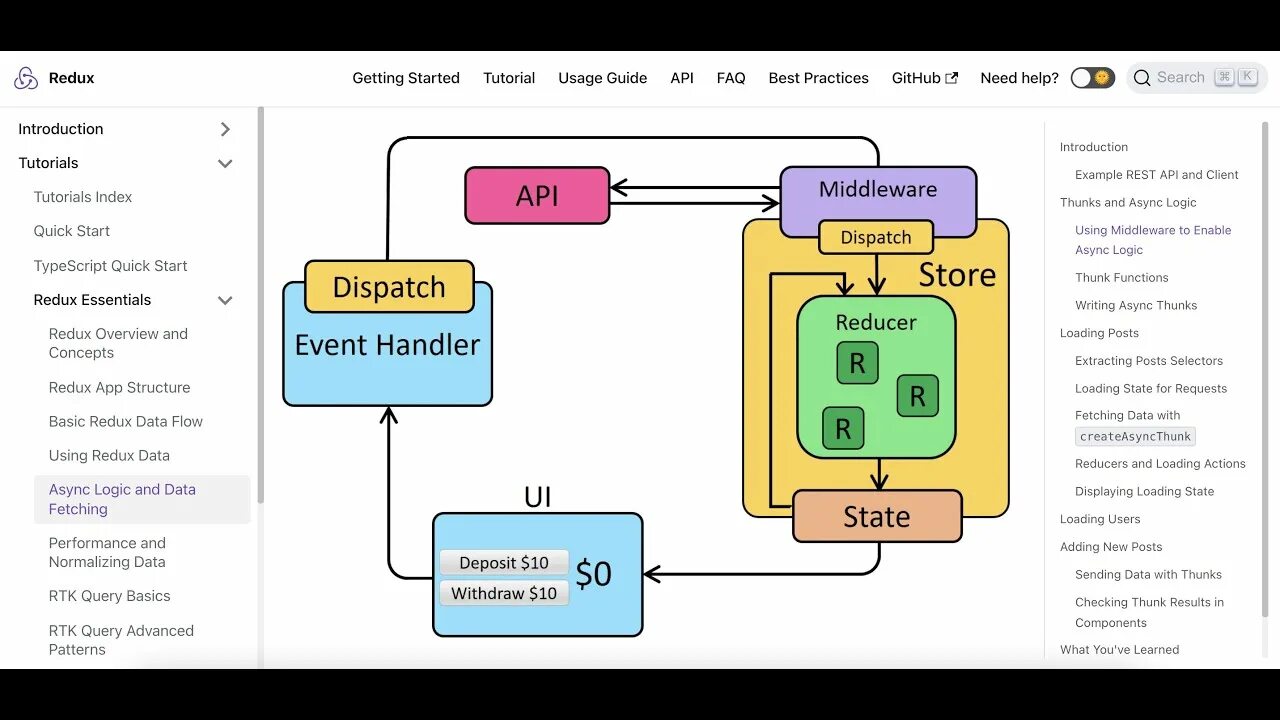Open Getting Started in navbar
1280x720 pixels.
click(x=406, y=78)
